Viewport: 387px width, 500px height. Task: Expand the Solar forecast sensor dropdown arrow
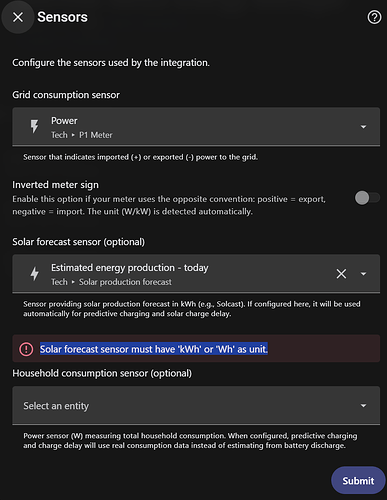click(x=363, y=274)
